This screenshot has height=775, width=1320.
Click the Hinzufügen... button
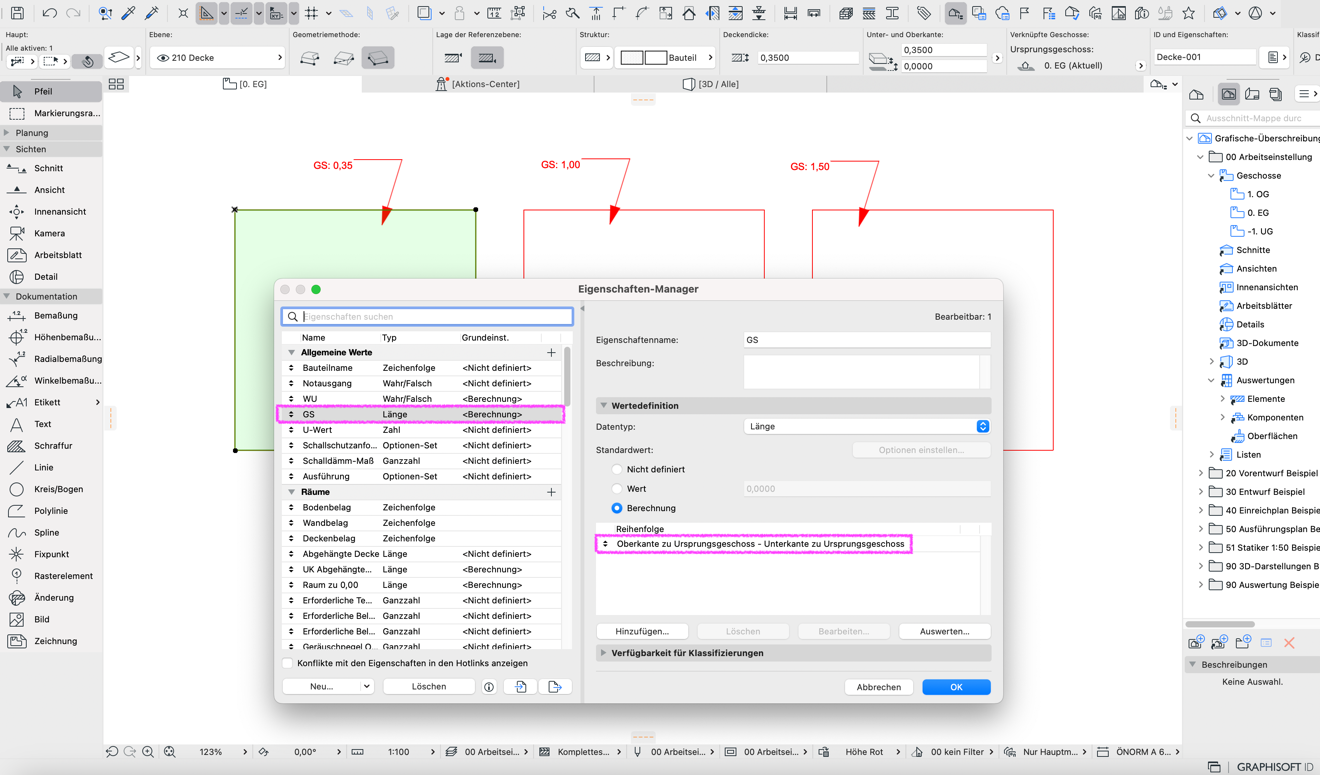(642, 631)
